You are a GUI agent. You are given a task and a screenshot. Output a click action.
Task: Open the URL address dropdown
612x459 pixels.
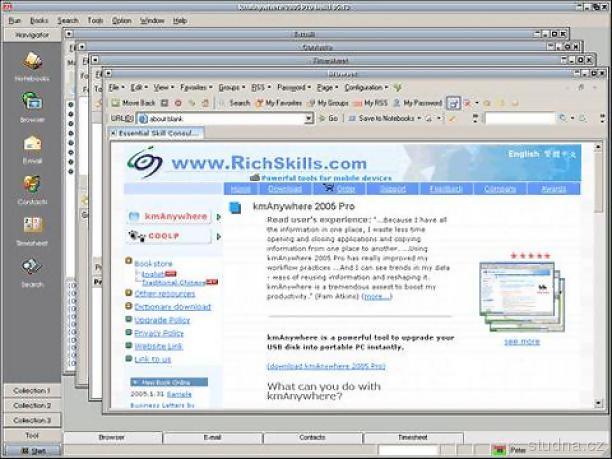tap(309, 118)
